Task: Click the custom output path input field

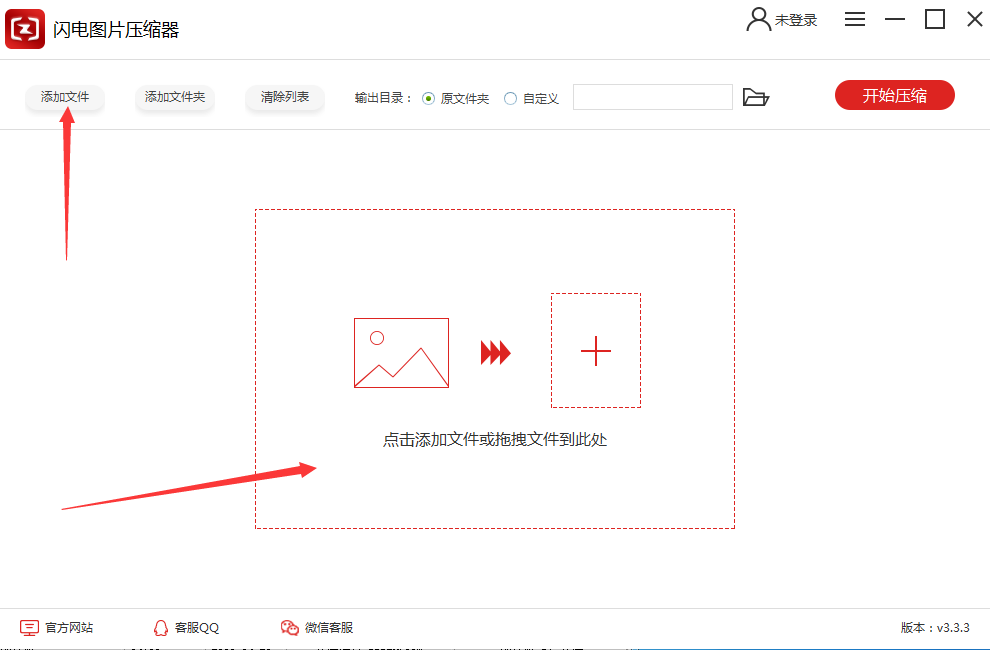Action: click(x=652, y=97)
